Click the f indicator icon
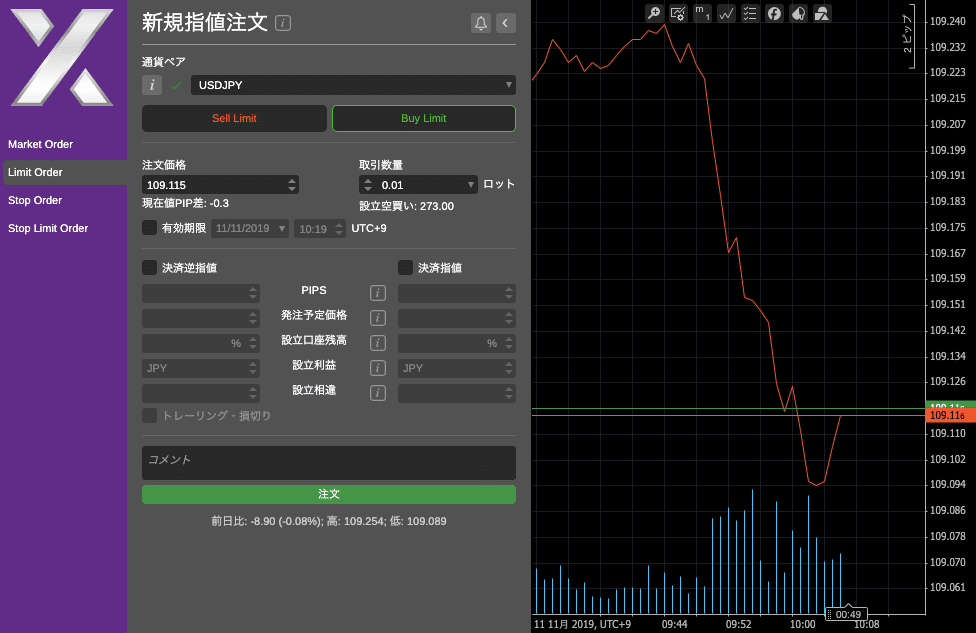This screenshot has width=976, height=633. click(x=774, y=13)
